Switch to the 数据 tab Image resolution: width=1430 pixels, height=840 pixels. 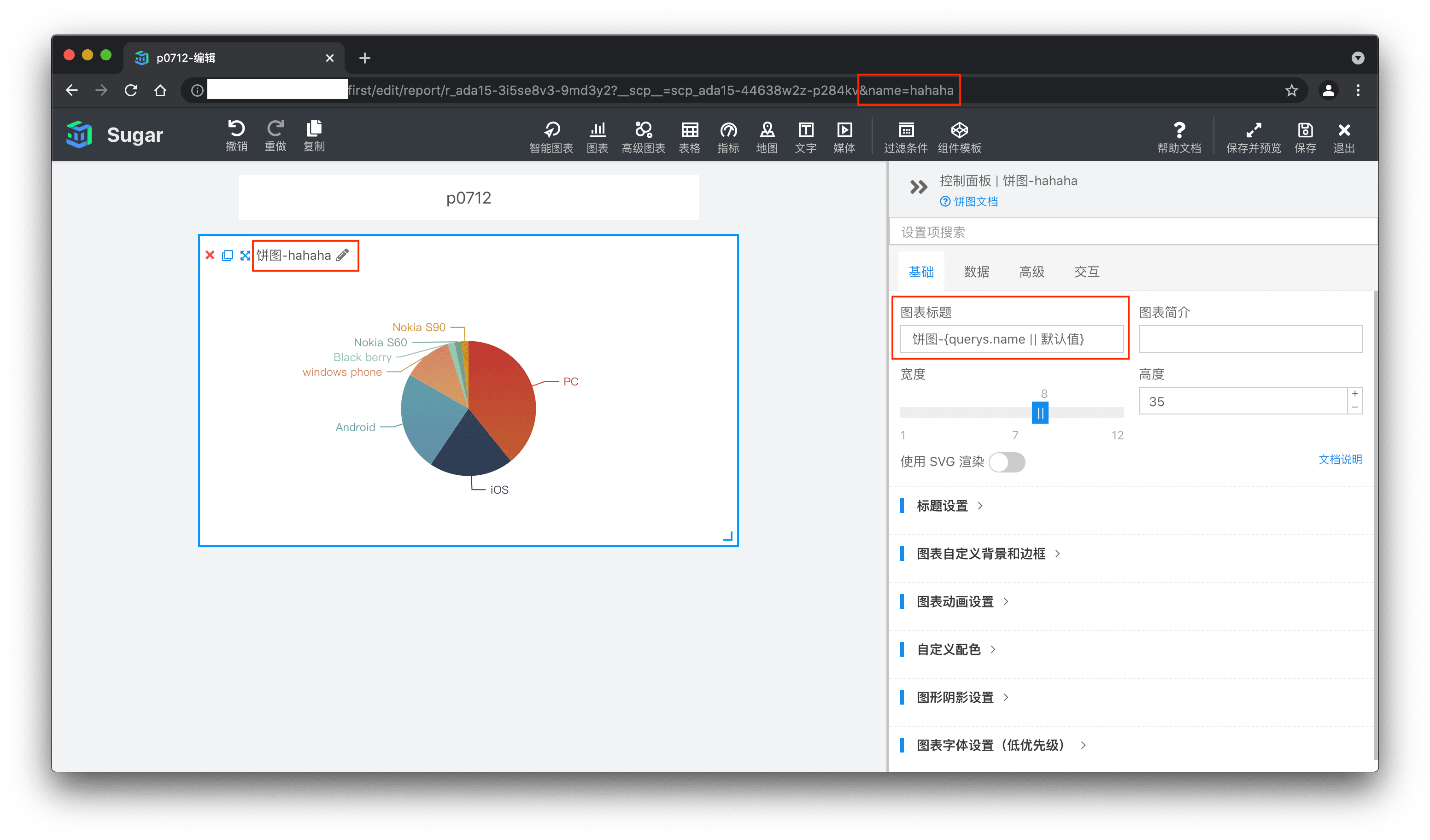coord(976,272)
